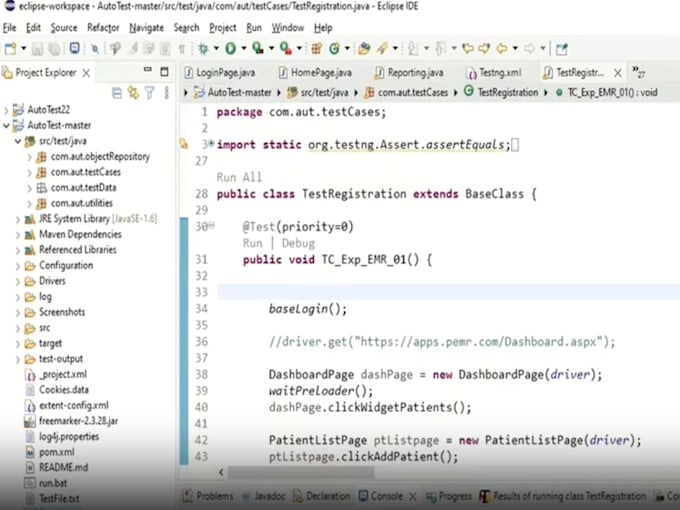Screen dimensions: 680x510
Task: Open the Debug button dropdown arrow
Action: [x=216, y=49]
